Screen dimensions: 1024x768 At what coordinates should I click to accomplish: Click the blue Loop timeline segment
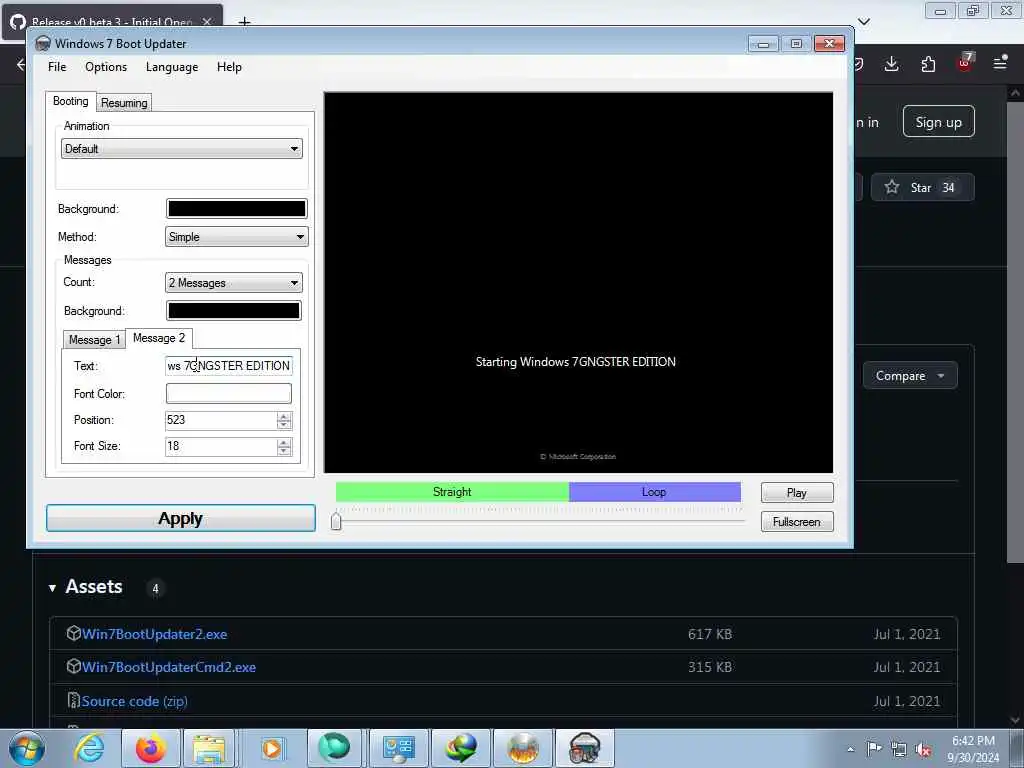pos(654,492)
